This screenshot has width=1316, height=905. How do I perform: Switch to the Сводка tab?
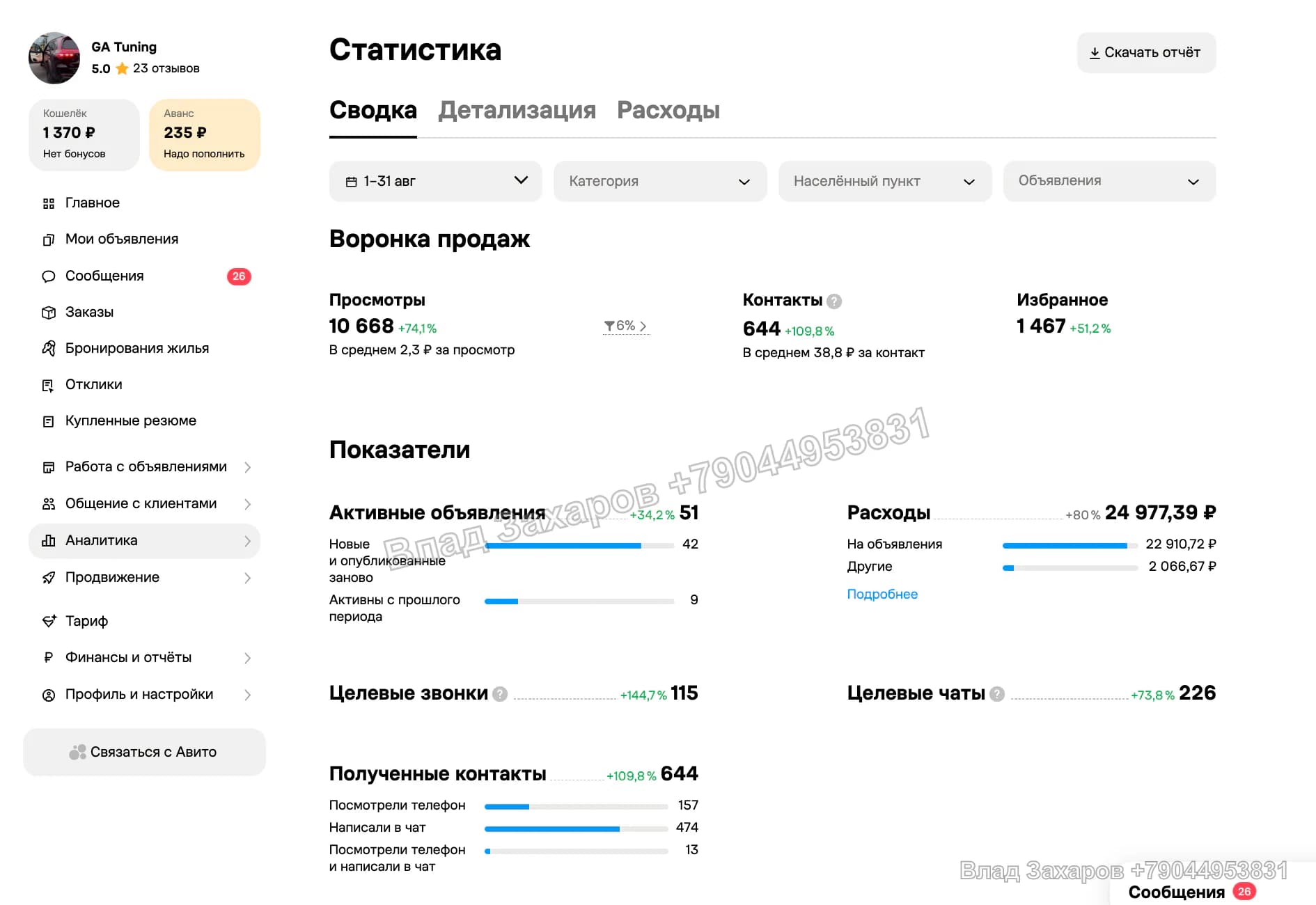point(373,110)
